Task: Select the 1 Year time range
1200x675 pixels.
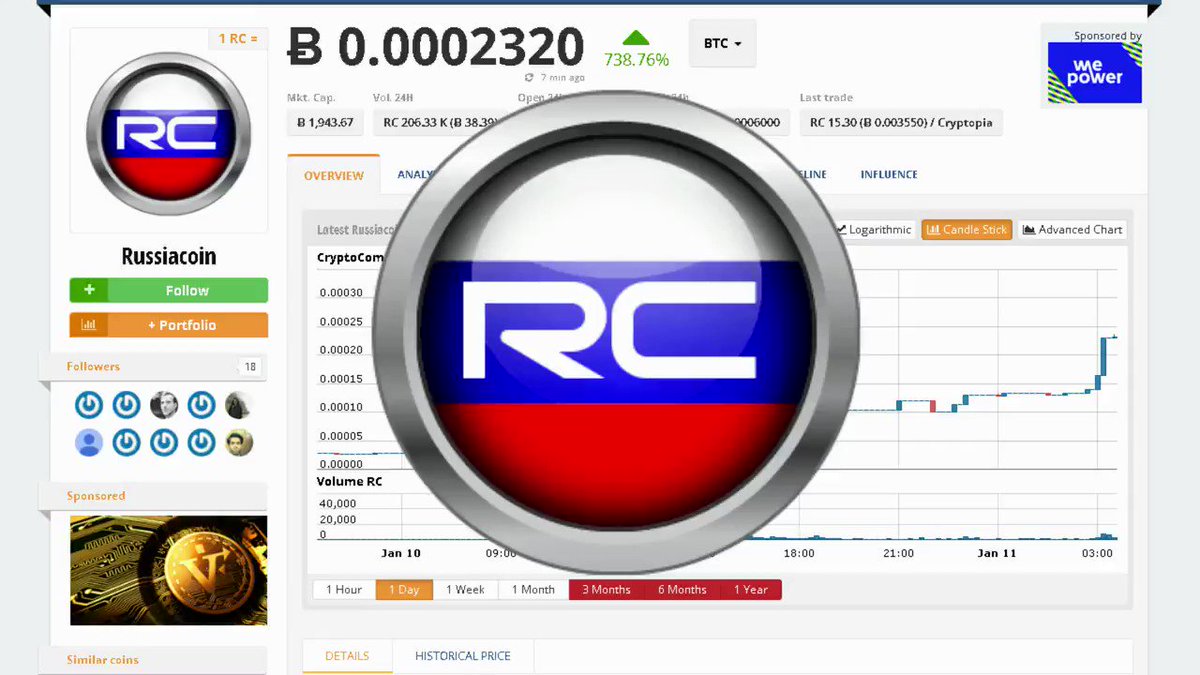Action: tap(750, 589)
